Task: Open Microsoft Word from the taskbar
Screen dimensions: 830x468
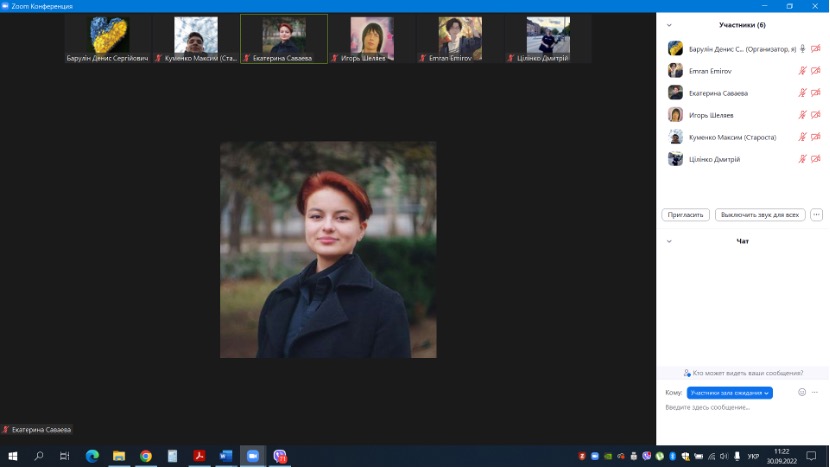Action: coord(226,456)
